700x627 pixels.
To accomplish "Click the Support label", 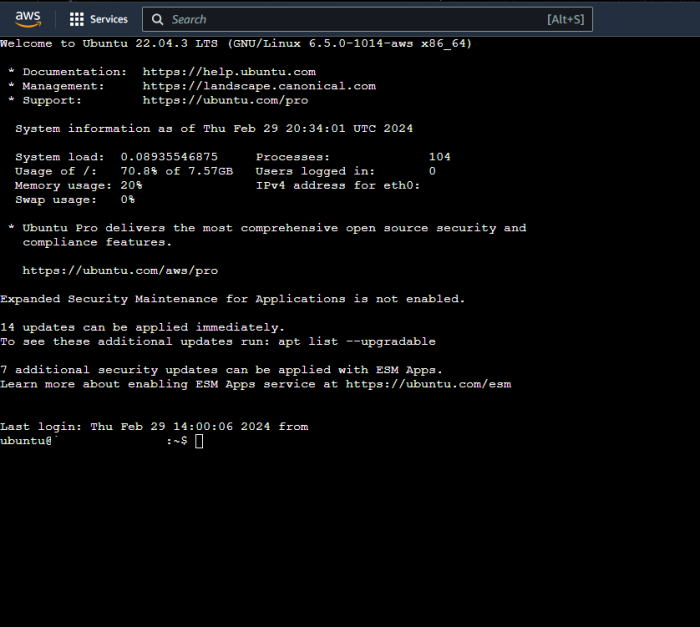I will click(52, 100).
